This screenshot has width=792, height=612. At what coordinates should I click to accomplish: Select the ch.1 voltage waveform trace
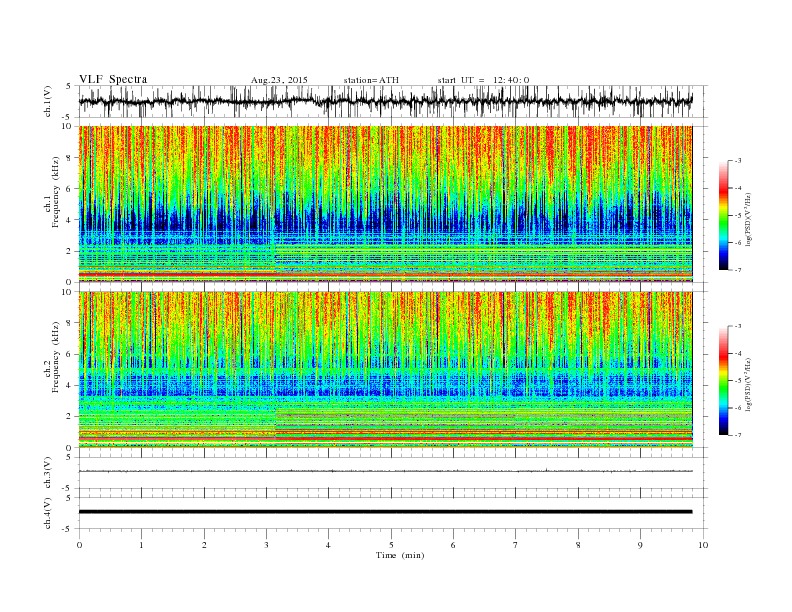click(x=385, y=101)
